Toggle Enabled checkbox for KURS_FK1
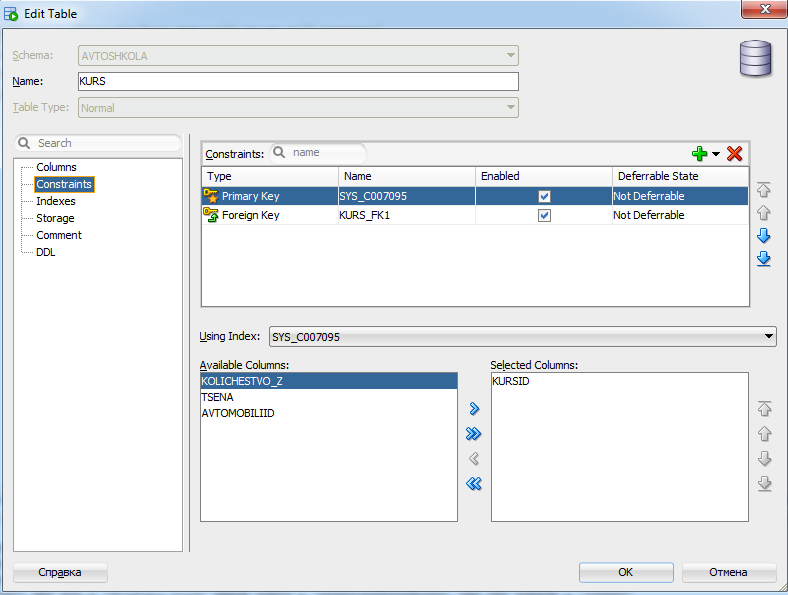This screenshot has height=595, width=788. tap(544, 215)
